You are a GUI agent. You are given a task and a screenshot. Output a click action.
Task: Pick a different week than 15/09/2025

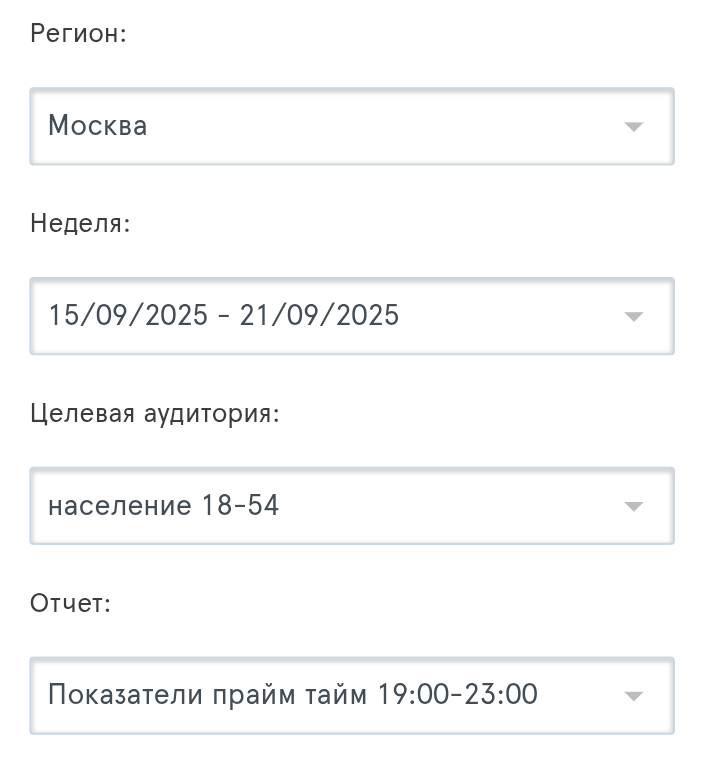pyautogui.click(x=352, y=317)
